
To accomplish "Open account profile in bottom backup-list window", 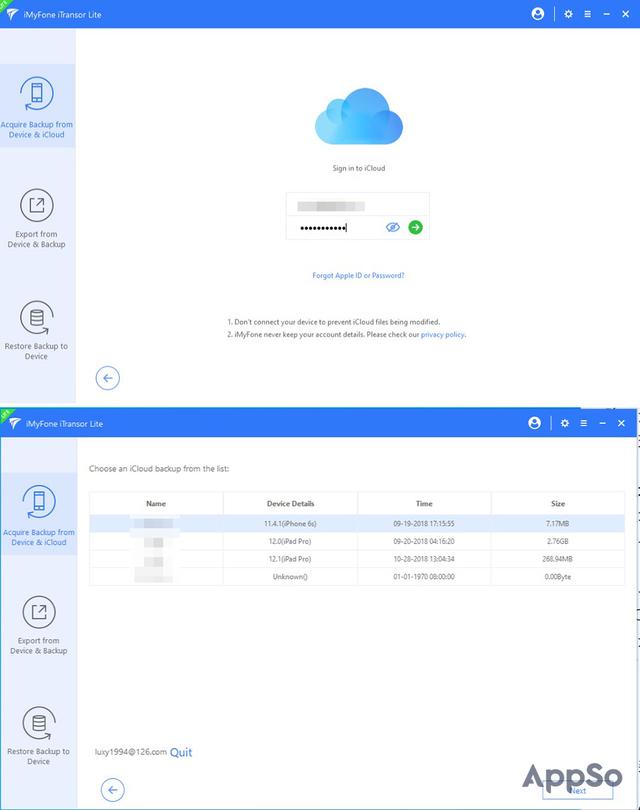I will coord(535,423).
